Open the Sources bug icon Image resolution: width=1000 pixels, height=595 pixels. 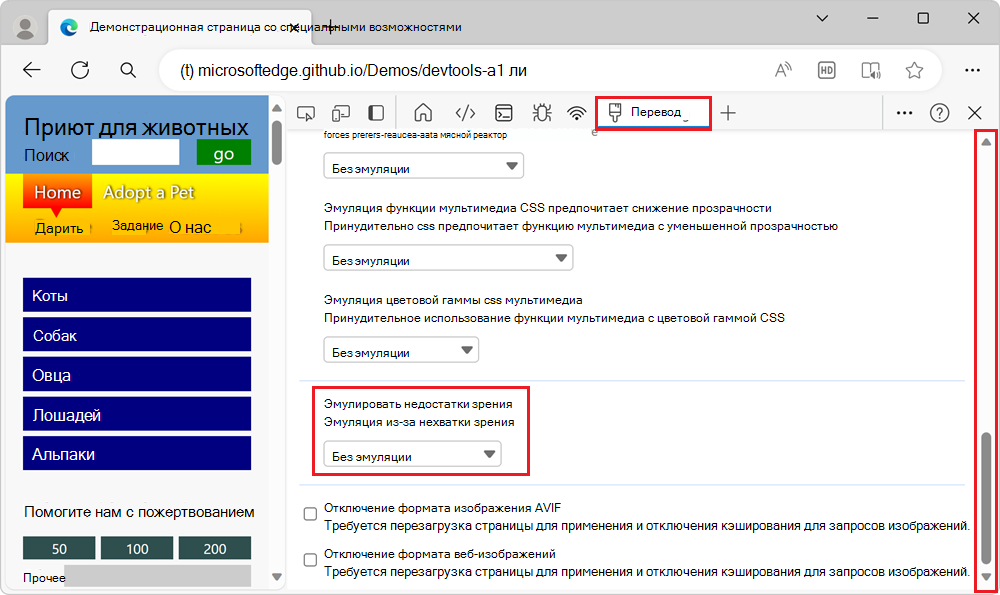coord(542,113)
